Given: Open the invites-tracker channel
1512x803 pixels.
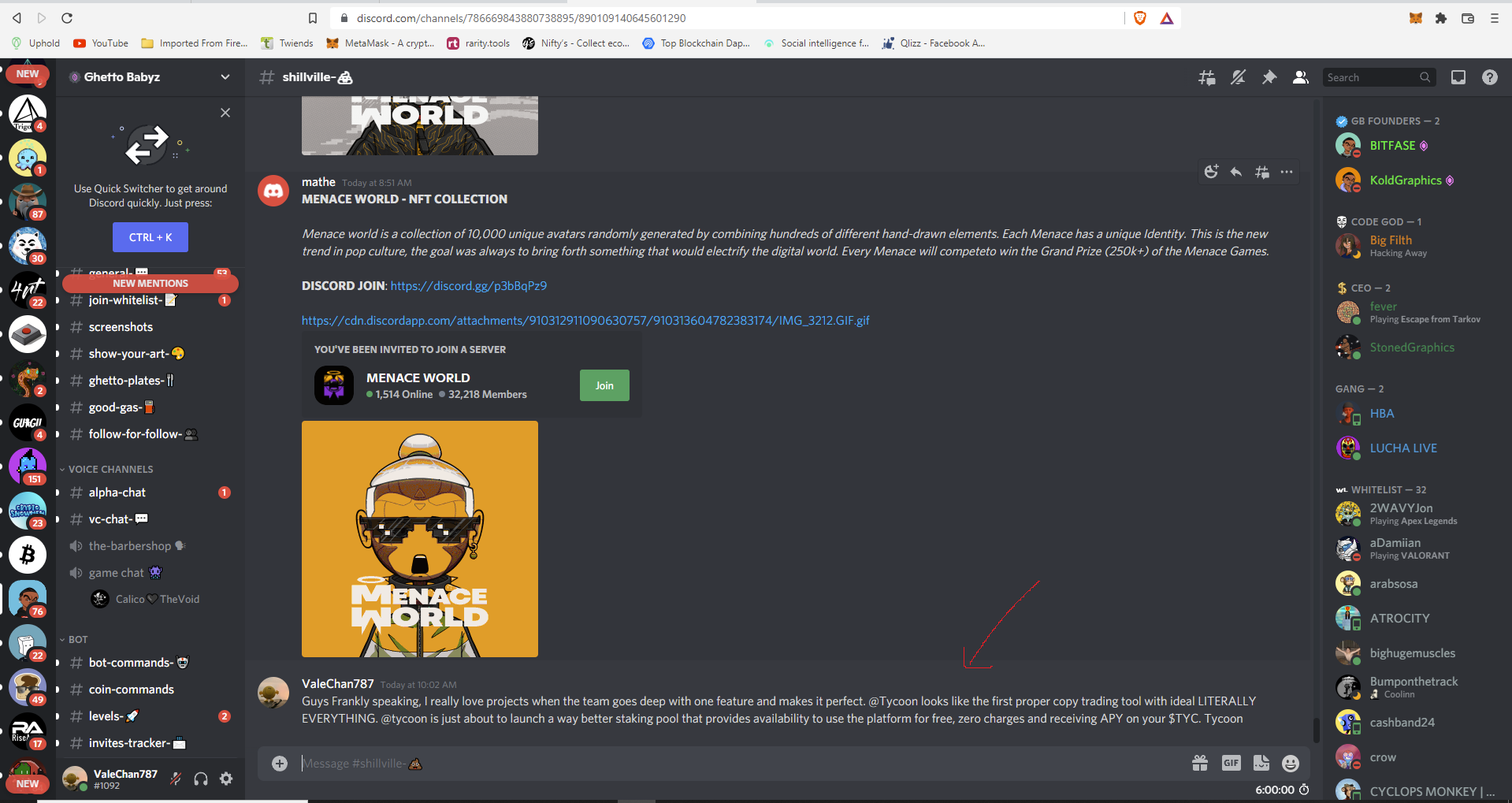Looking at the screenshot, I should (150, 743).
